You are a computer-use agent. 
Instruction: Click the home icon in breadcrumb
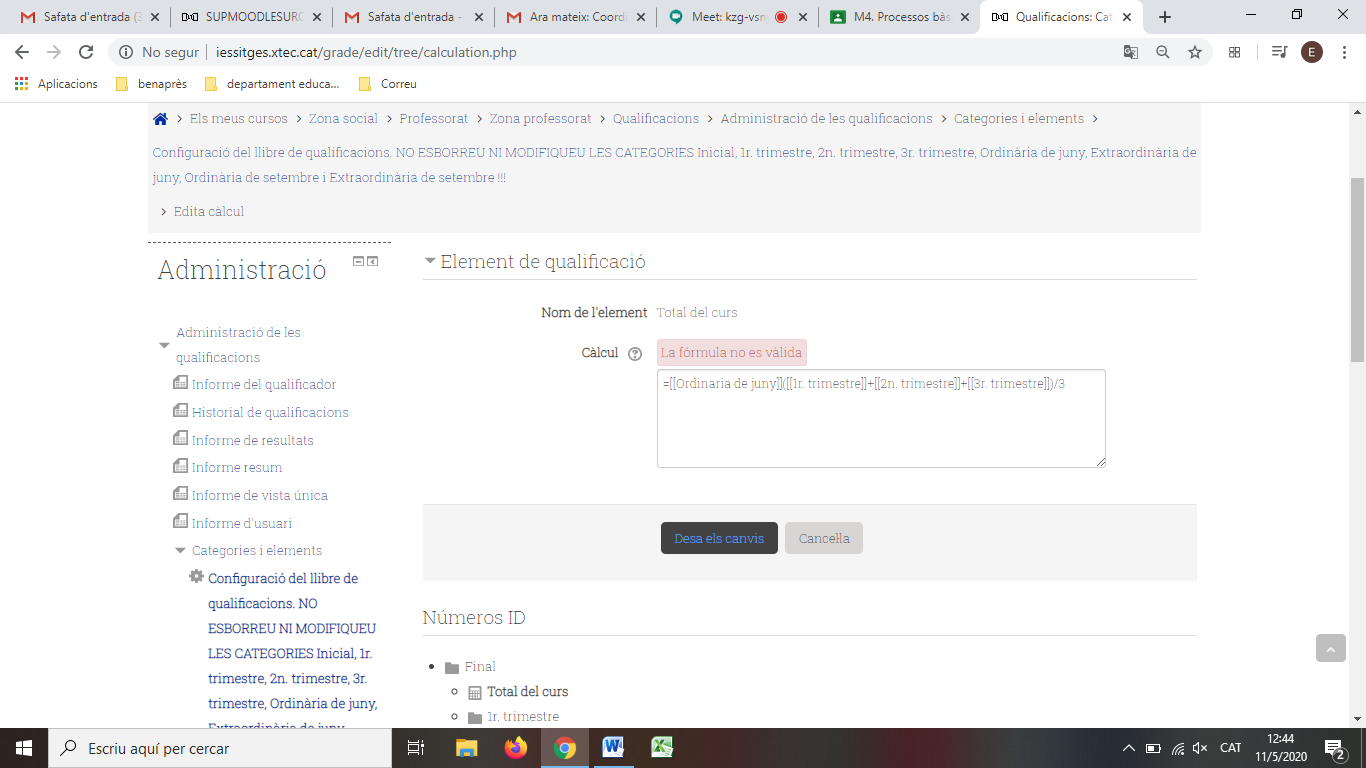(x=160, y=119)
